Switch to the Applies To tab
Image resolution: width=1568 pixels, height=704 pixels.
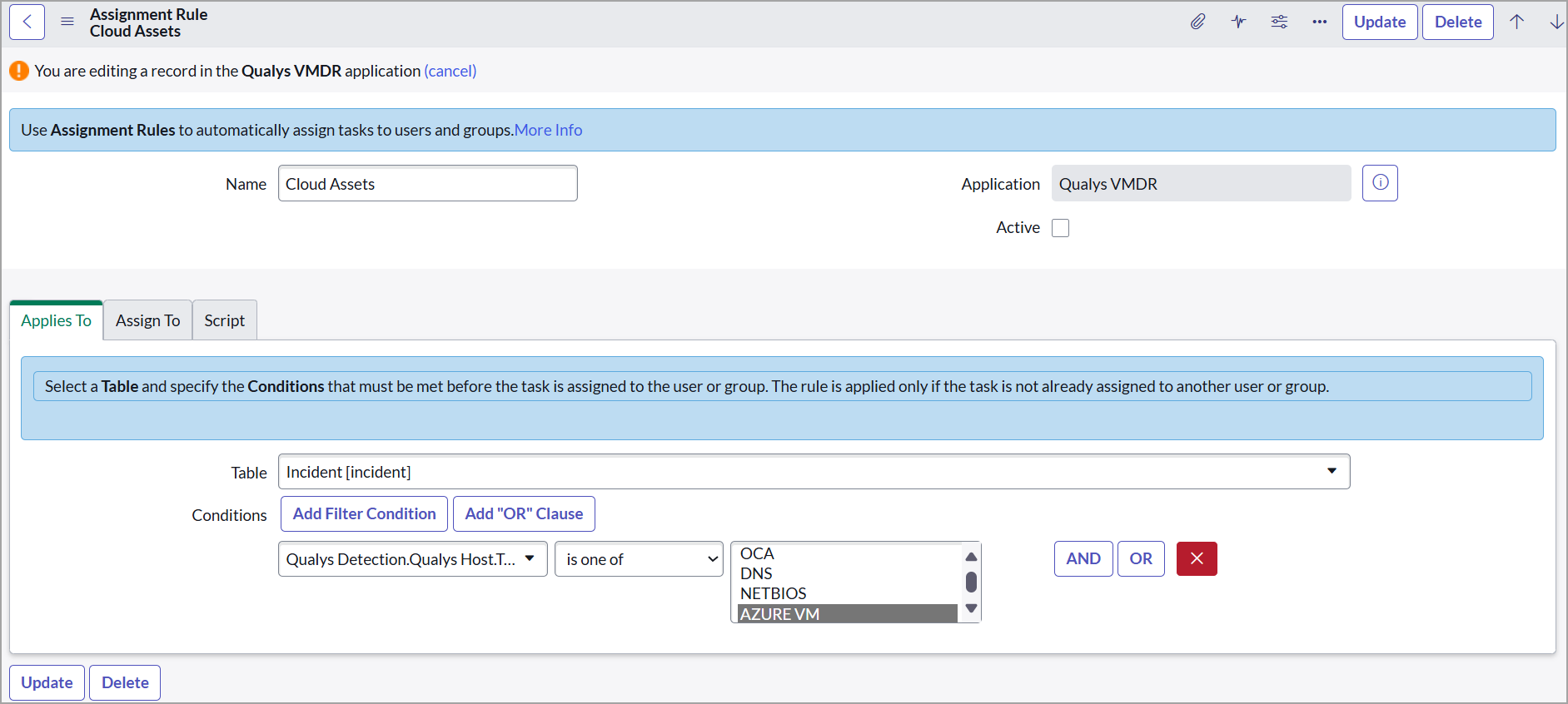click(57, 320)
